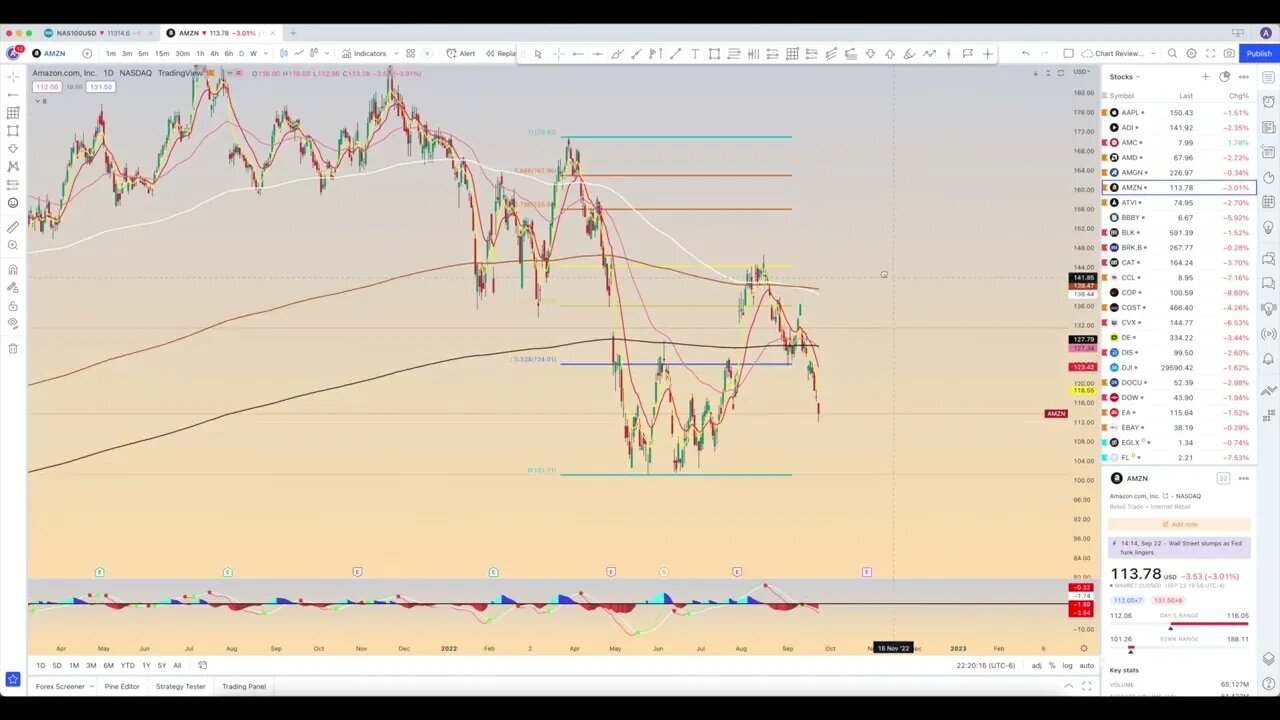The height and width of the screenshot is (720, 1280).
Task: Expand the chart type dropdown arrow
Action: click(328, 53)
